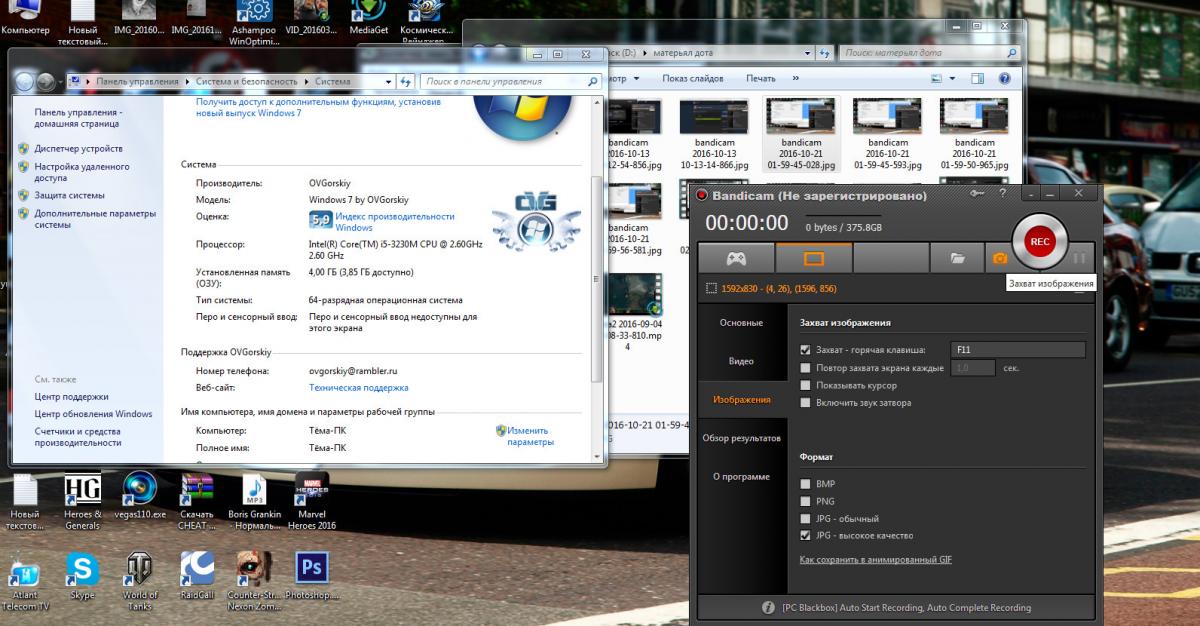1200x626 pixels.
Task: Select the game recording mode gamepad icon
Action: pyautogui.click(x=736, y=258)
